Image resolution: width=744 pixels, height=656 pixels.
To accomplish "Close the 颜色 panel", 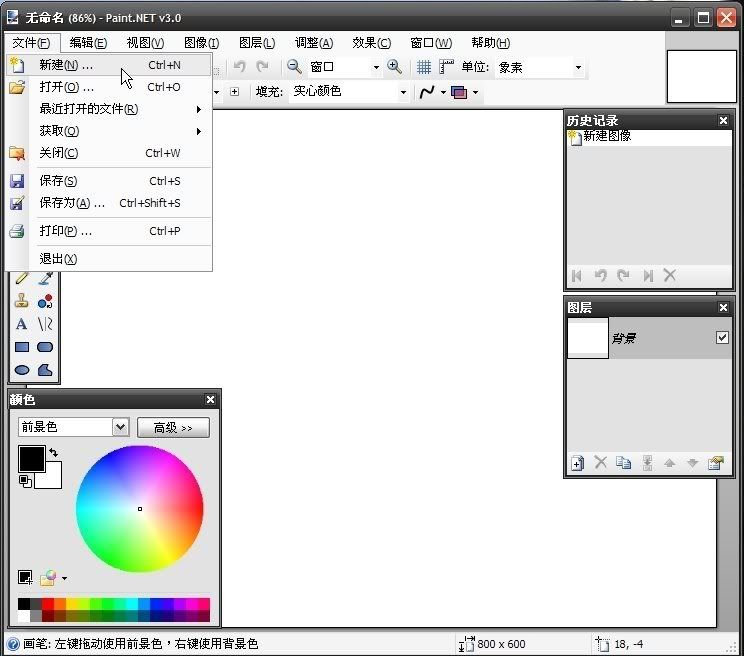I will 210,399.
